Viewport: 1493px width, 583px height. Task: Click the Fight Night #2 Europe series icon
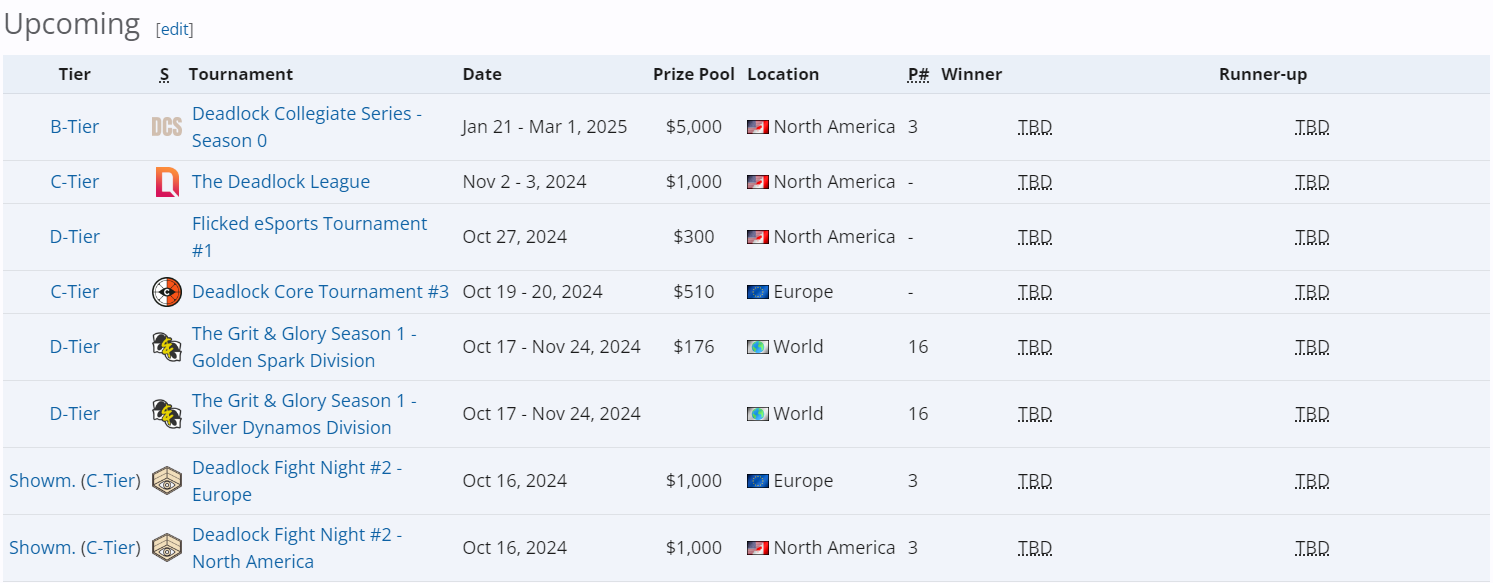(167, 481)
